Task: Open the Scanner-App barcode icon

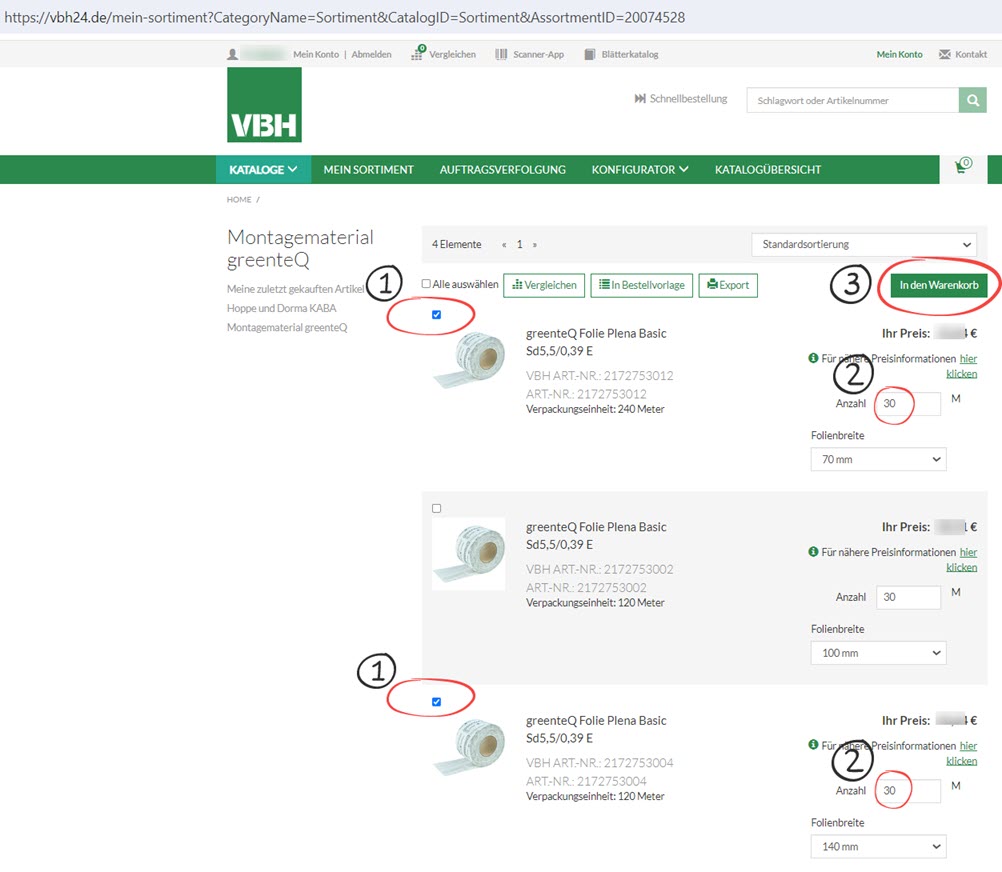Action: click(x=501, y=54)
